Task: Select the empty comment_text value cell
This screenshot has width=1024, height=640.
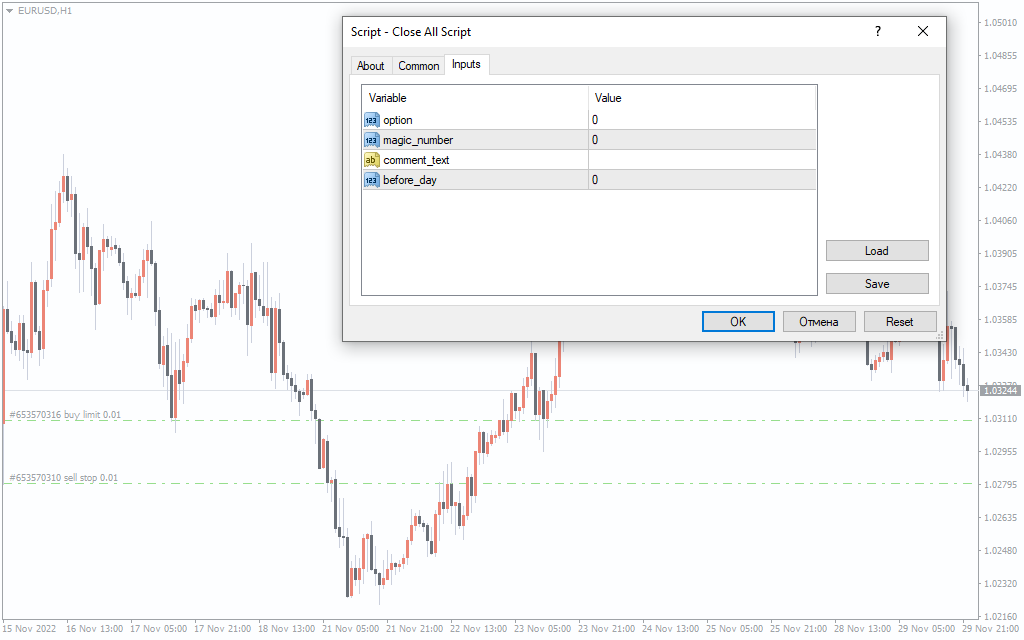Action: [701, 160]
